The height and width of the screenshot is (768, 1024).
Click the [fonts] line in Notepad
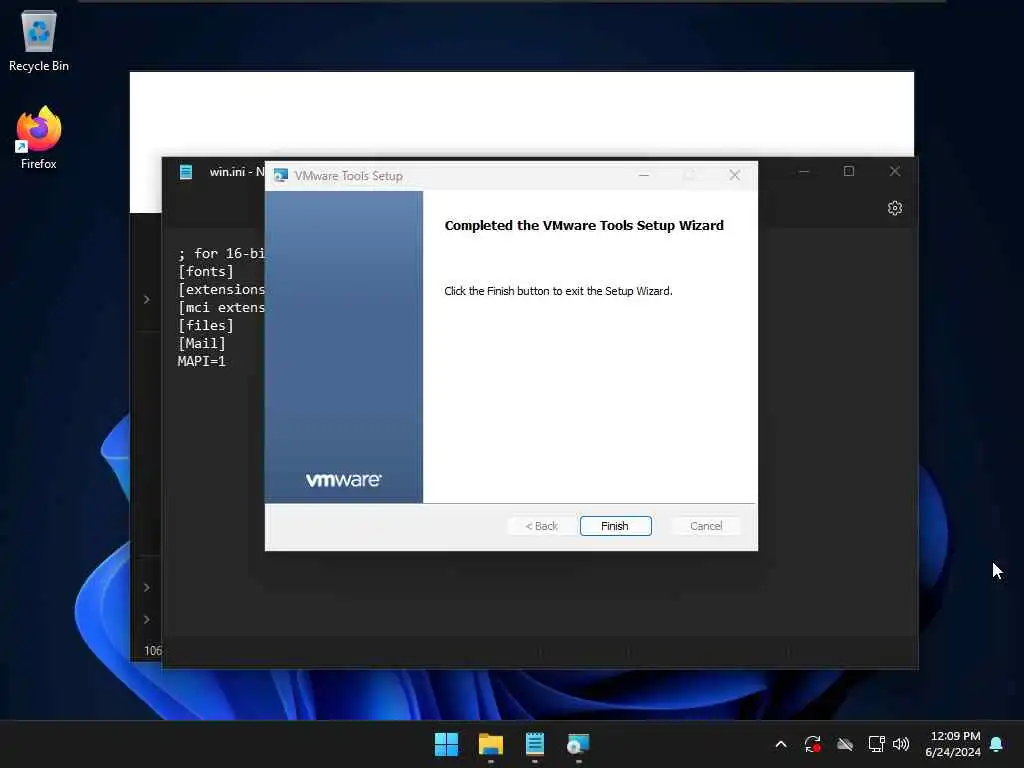206,271
